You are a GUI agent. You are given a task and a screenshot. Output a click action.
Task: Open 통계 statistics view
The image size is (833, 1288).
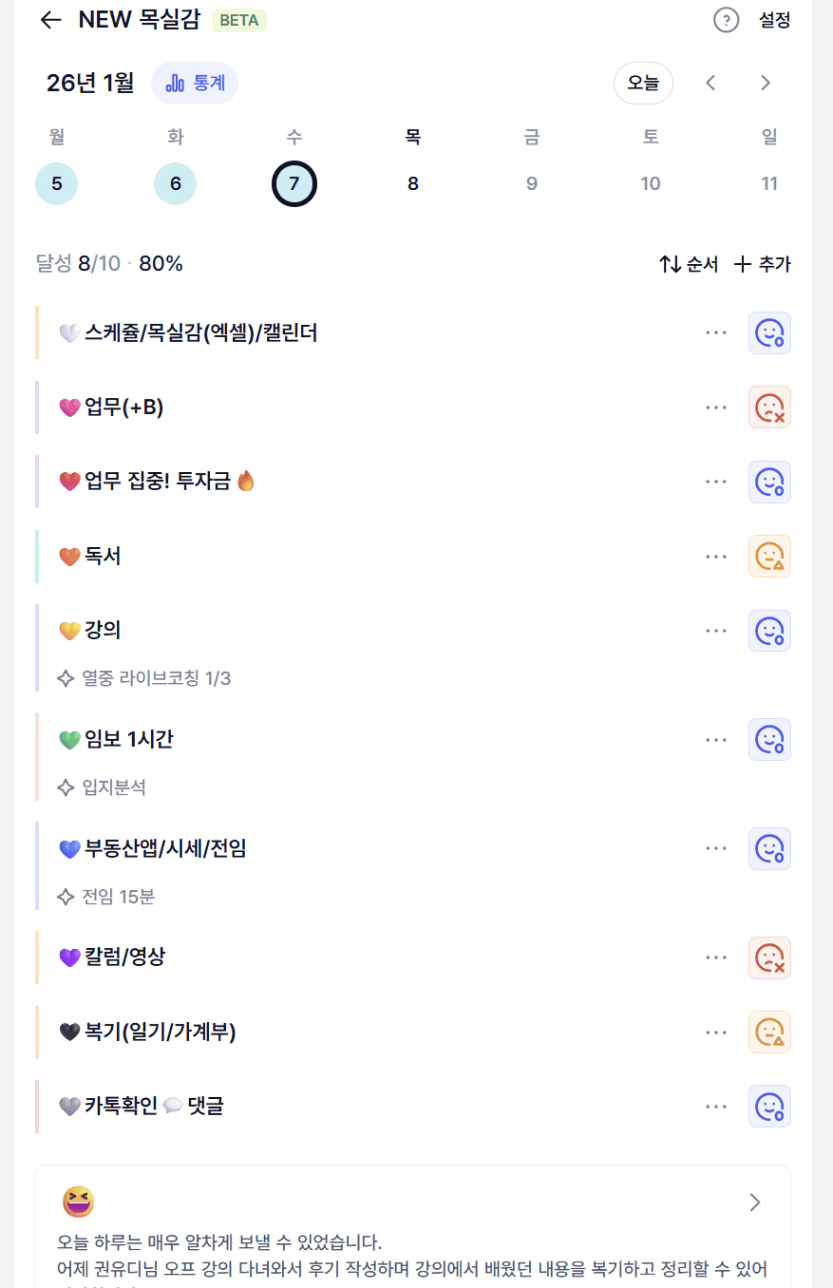pos(195,83)
